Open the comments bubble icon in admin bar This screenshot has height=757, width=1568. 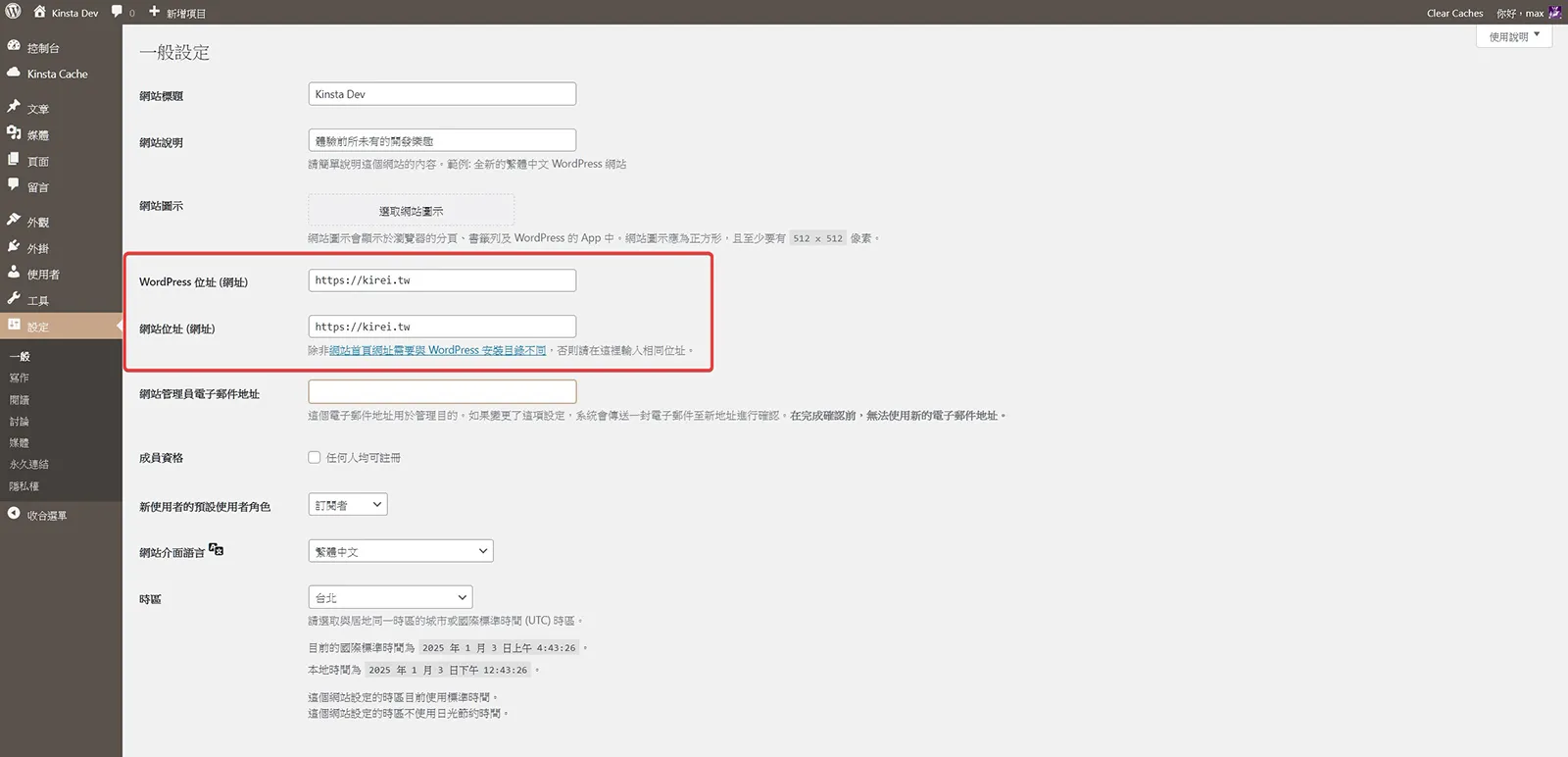[x=117, y=12]
